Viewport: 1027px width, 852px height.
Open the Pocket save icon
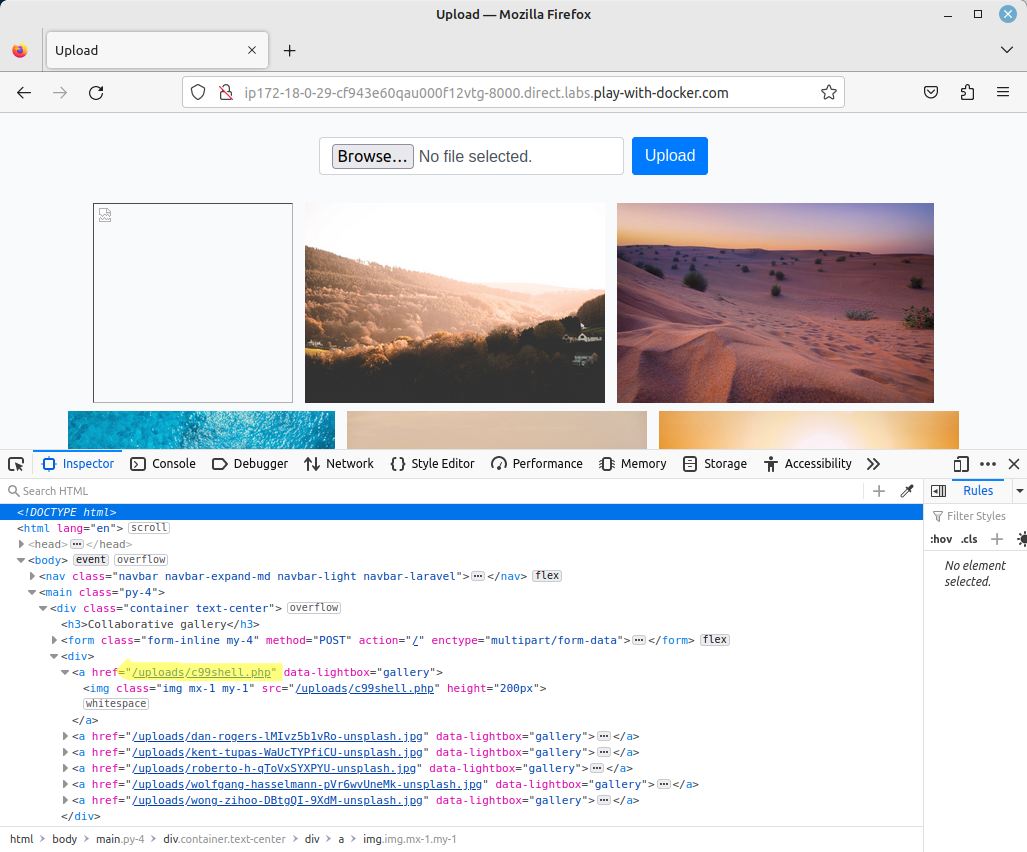coord(931,92)
